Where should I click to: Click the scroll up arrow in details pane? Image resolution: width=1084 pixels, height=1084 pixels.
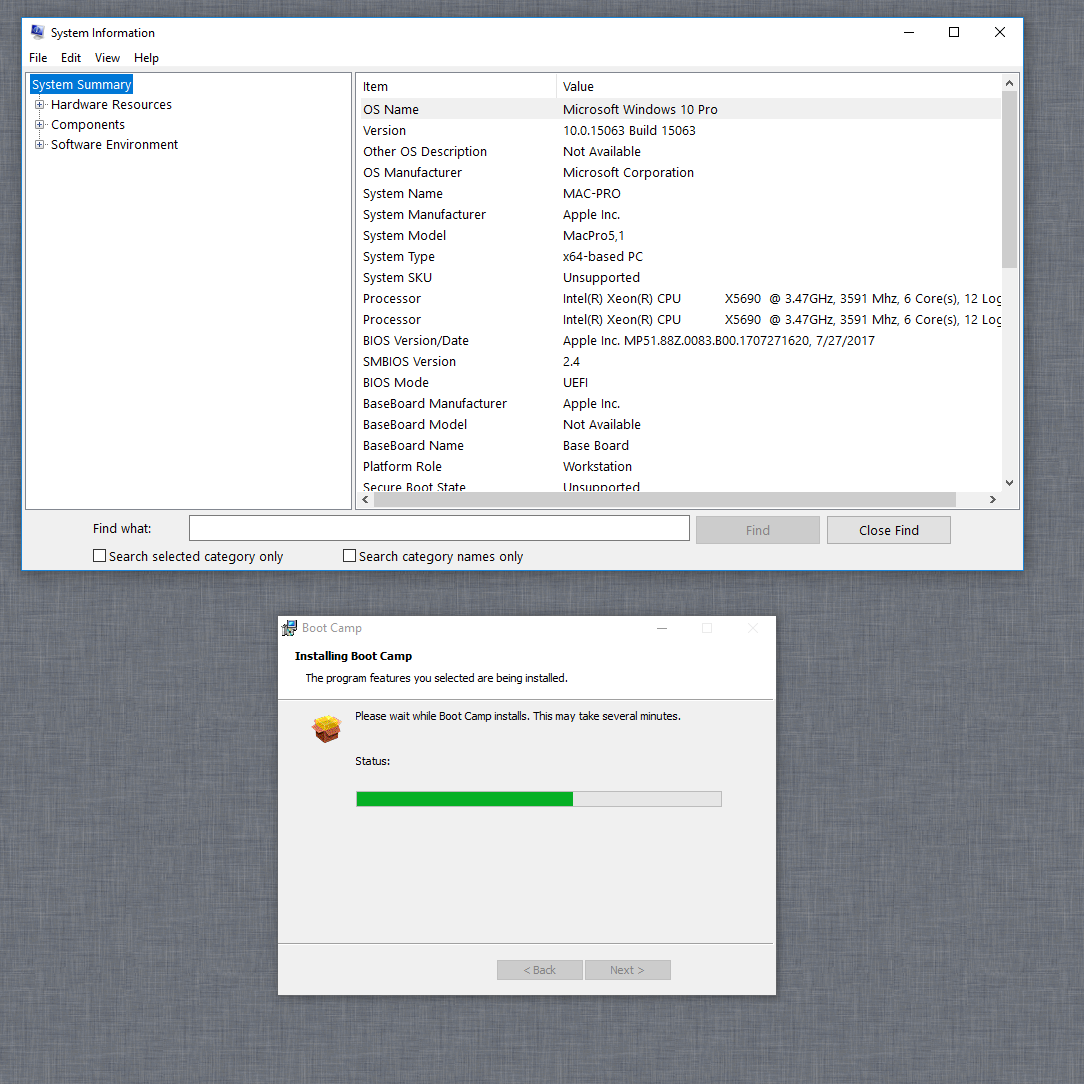(x=1009, y=83)
